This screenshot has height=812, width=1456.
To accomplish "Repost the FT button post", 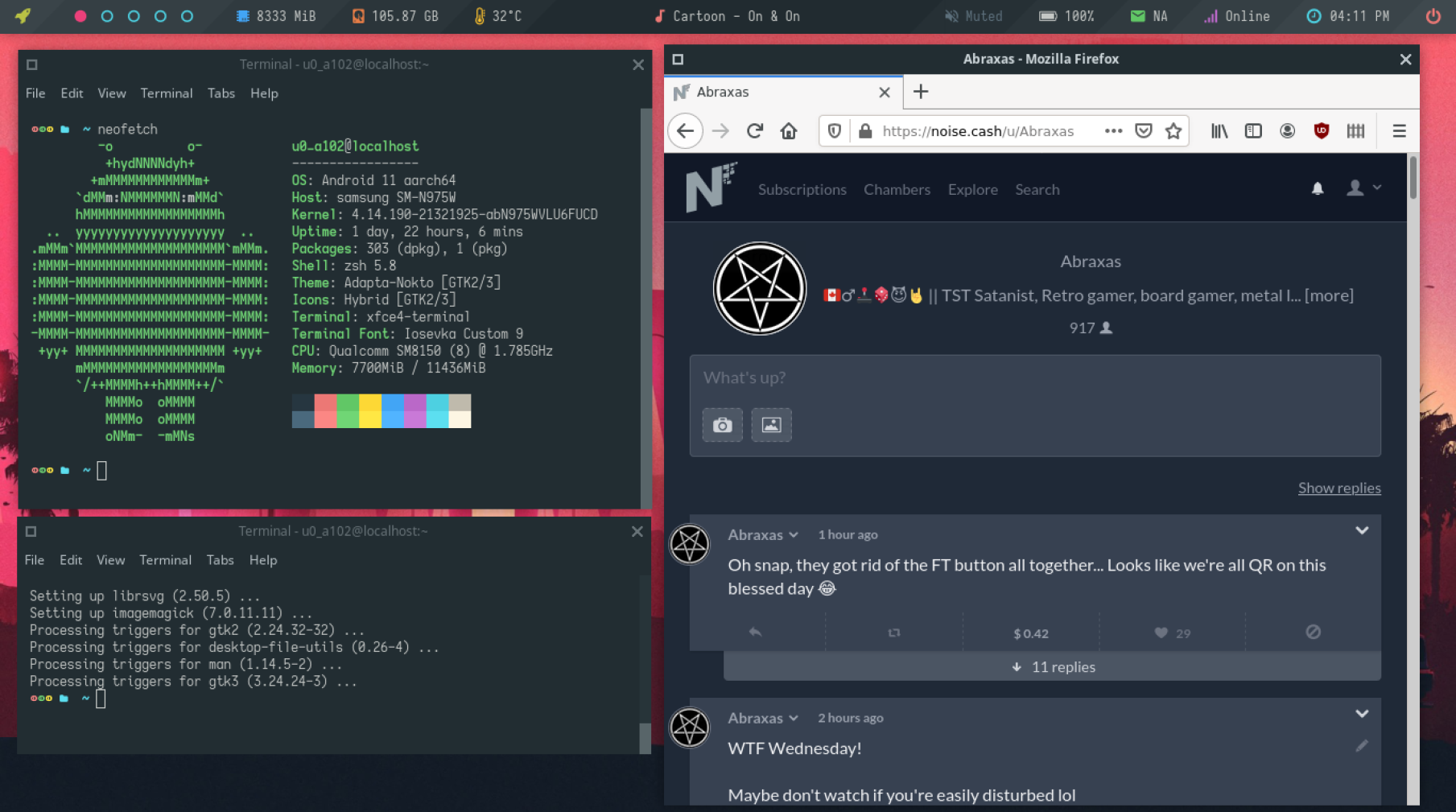I will coord(893,633).
